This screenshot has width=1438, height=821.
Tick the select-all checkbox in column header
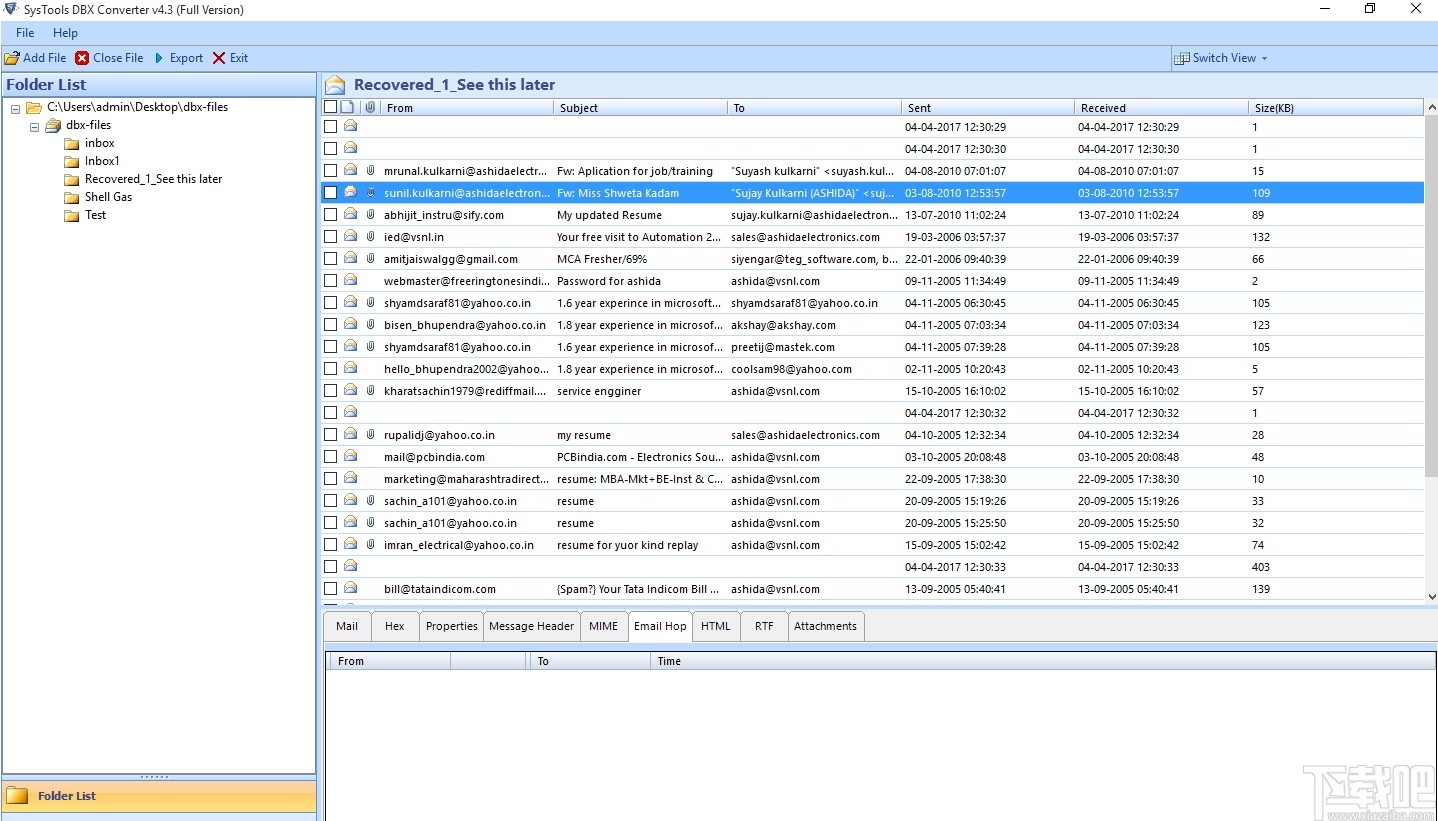pos(330,107)
